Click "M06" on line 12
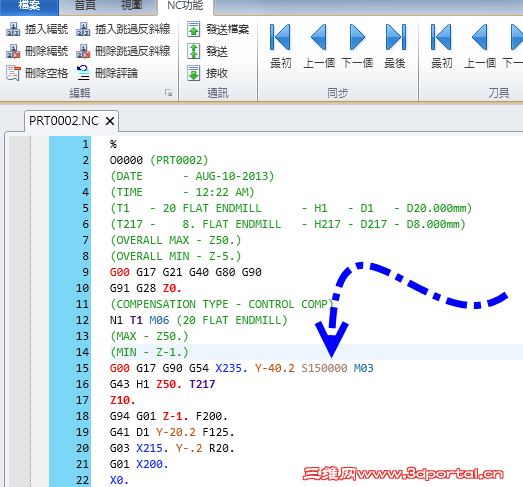This screenshot has height=487, width=523. [x=159, y=320]
